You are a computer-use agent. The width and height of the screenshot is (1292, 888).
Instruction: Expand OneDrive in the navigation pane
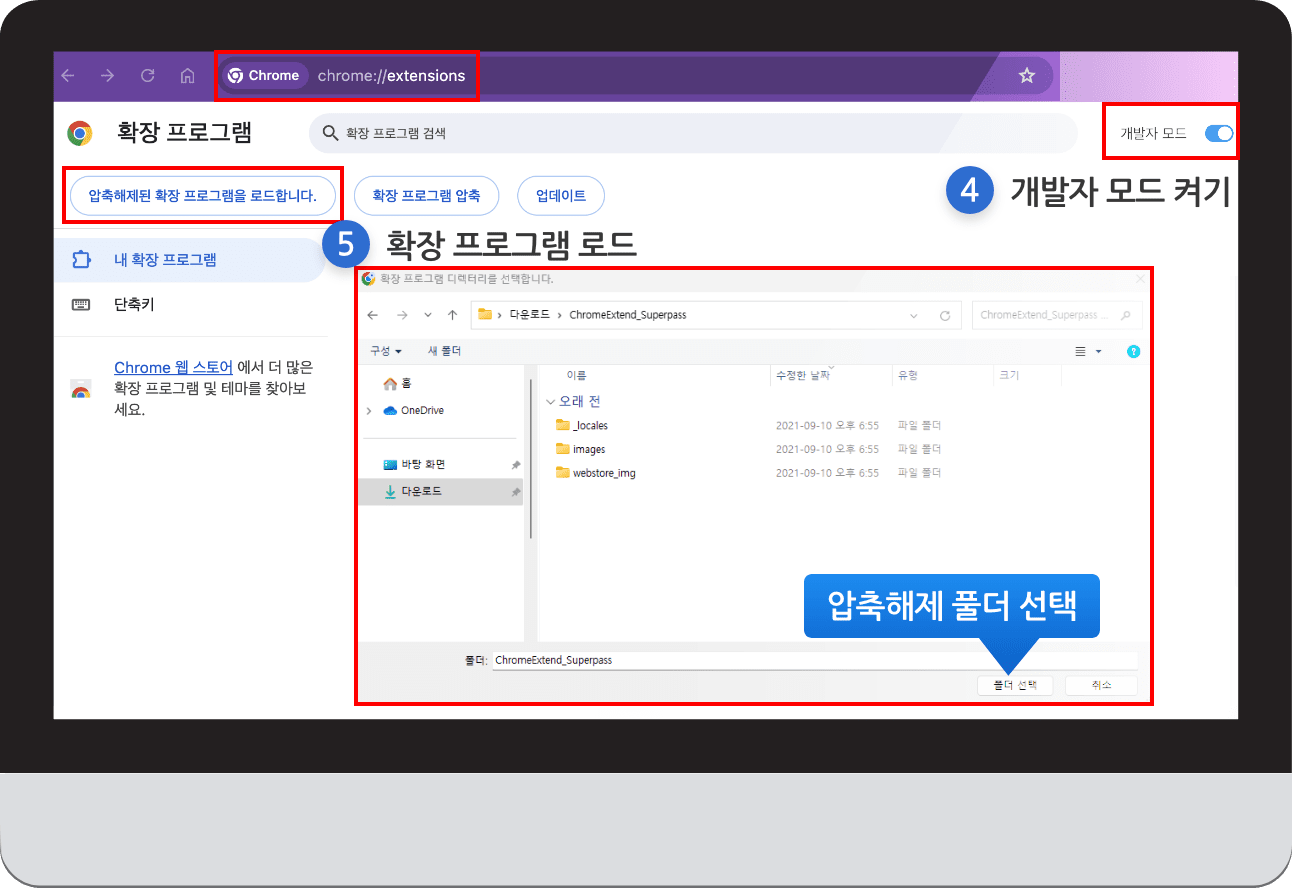[x=368, y=410]
